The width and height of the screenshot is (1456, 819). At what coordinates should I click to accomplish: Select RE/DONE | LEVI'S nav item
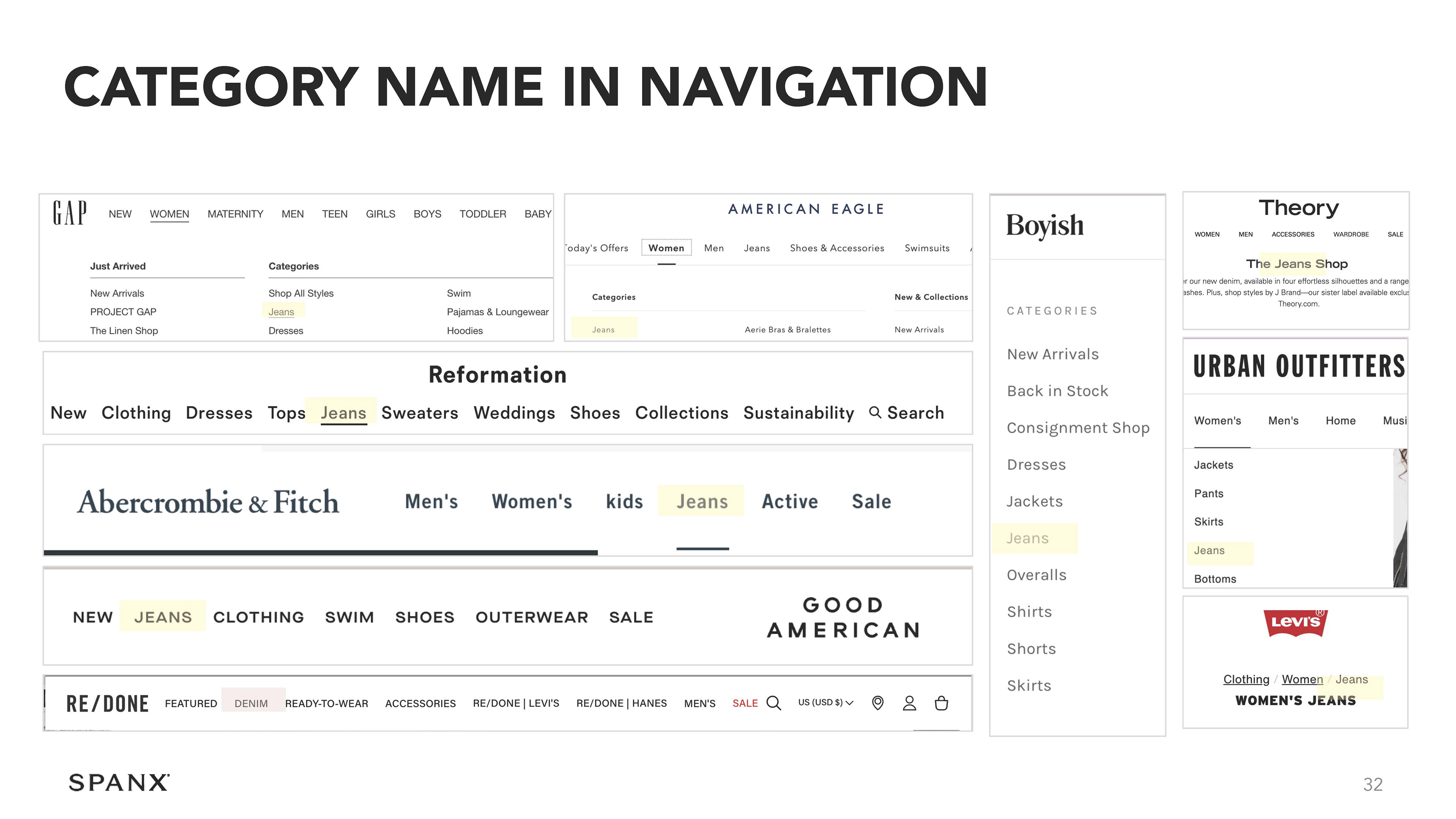point(516,704)
